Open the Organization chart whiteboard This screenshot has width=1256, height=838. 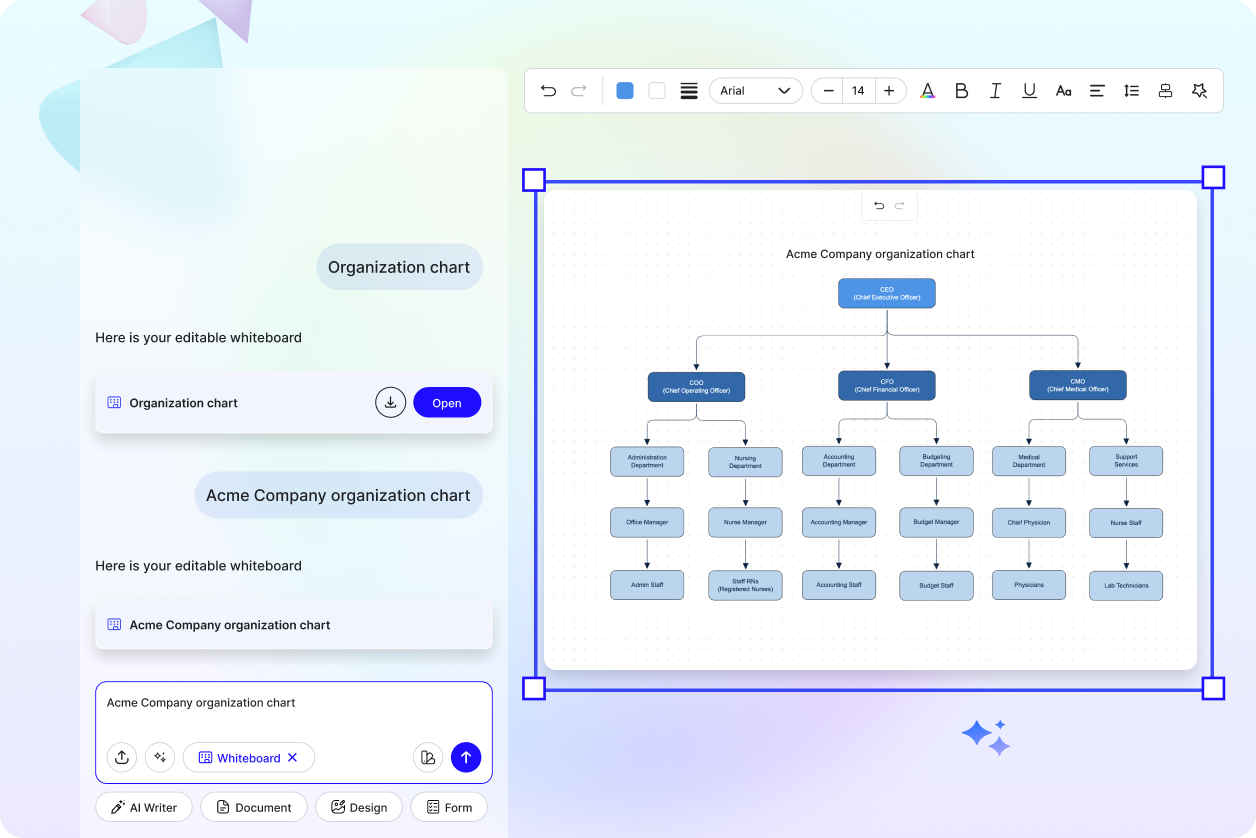[x=447, y=402]
